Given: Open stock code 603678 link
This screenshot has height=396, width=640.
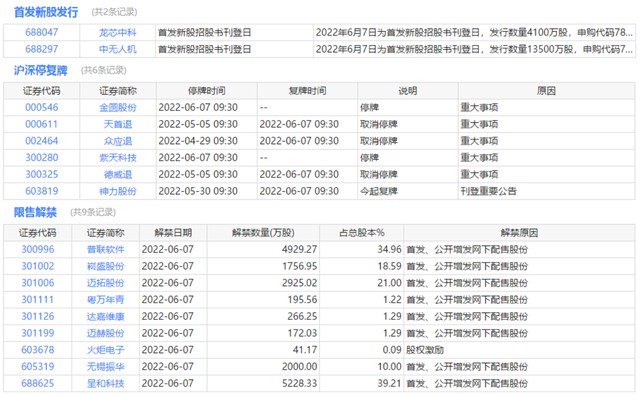Looking at the screenshot, I should (x=38, y=350).
